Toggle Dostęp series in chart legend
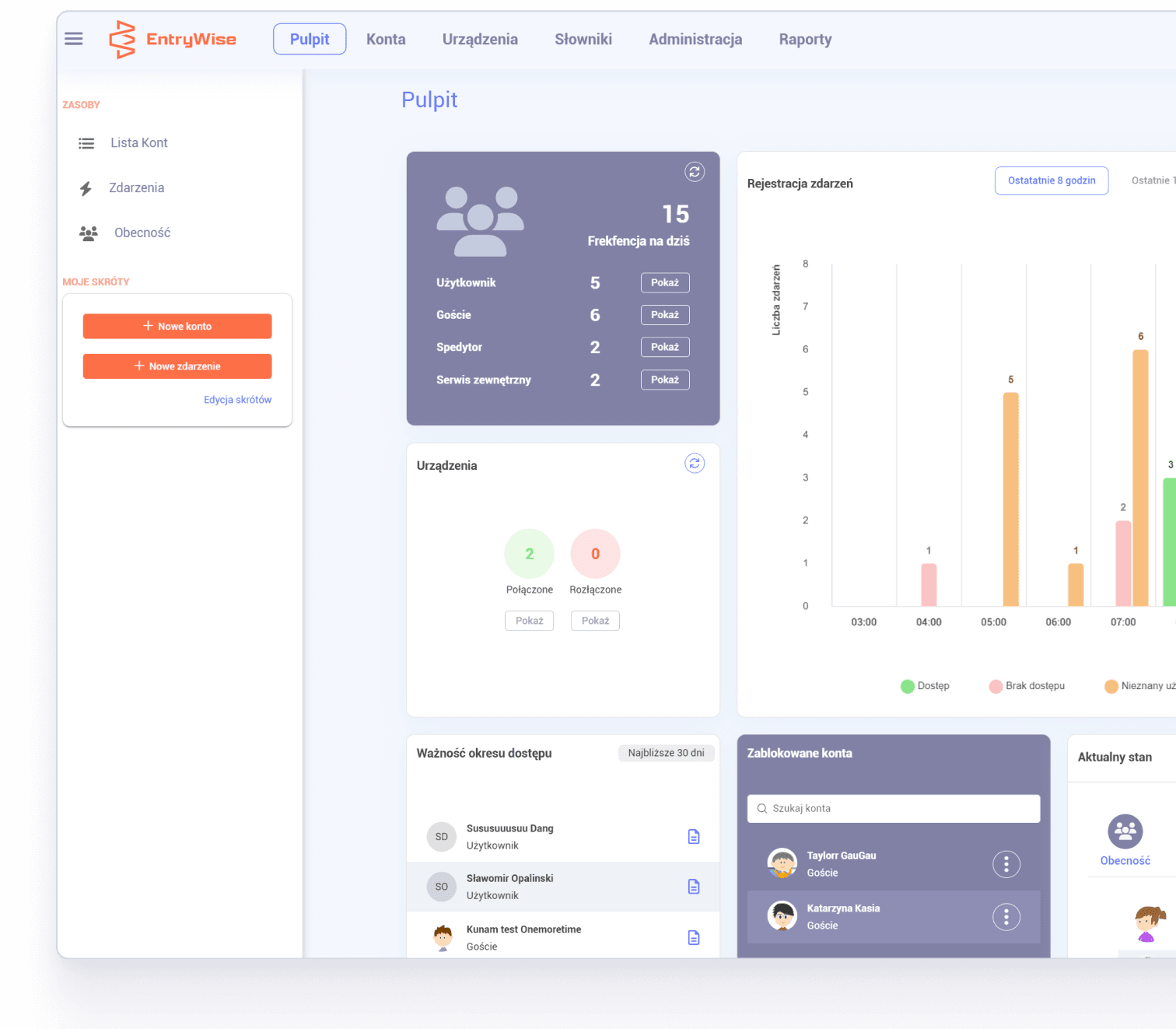The image size is (1176, 1029). pyautogui.click(x=925, y=686)
